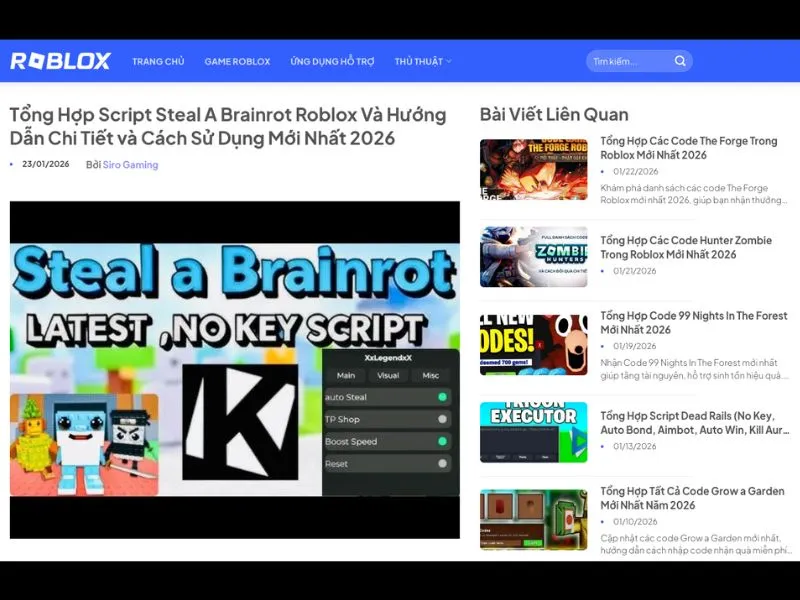Click the 01/21/2026 date under Zombie article

pyautogui.click(x=635, y=271)
